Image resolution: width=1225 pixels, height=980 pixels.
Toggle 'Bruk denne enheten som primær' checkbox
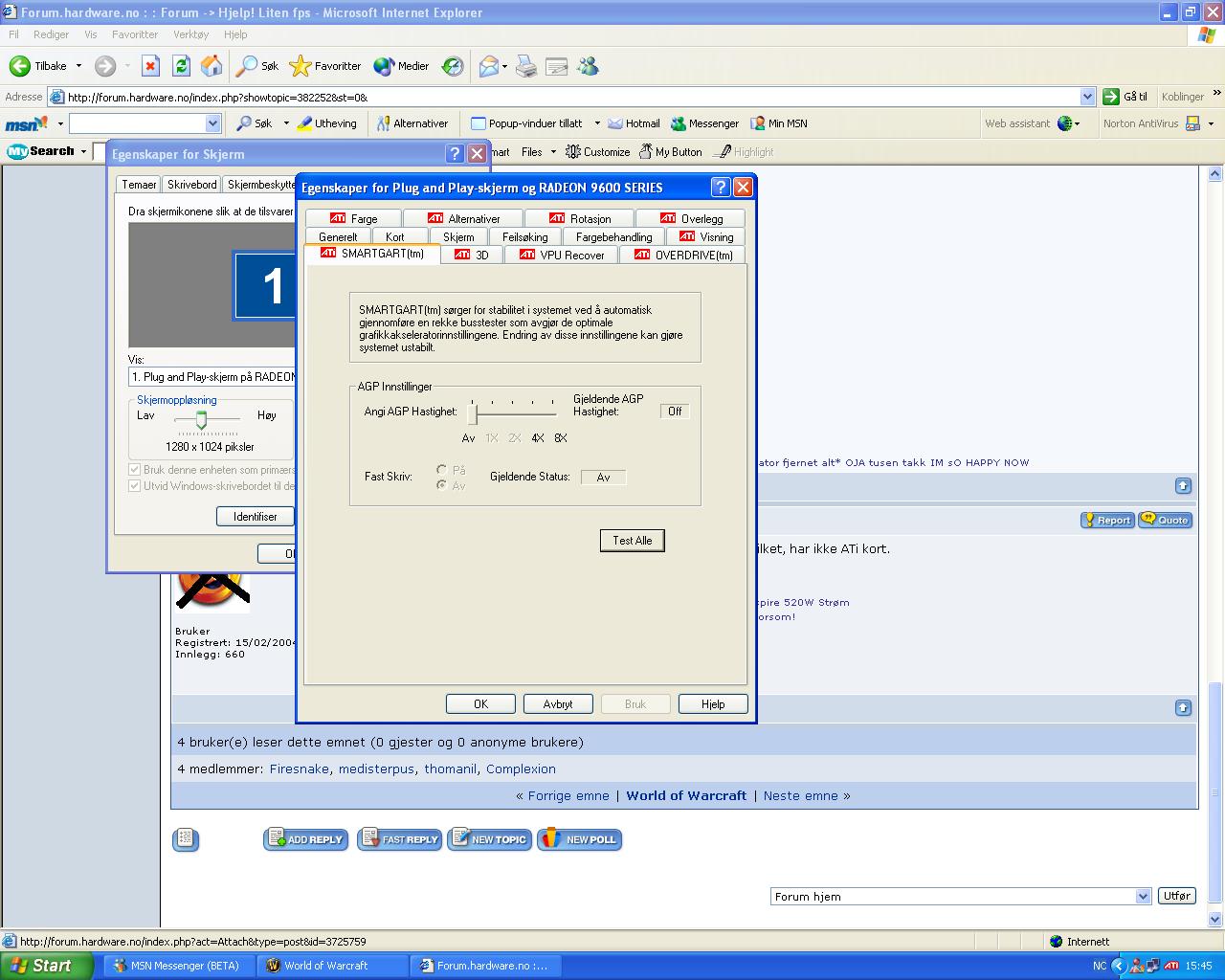pos(135,470)
